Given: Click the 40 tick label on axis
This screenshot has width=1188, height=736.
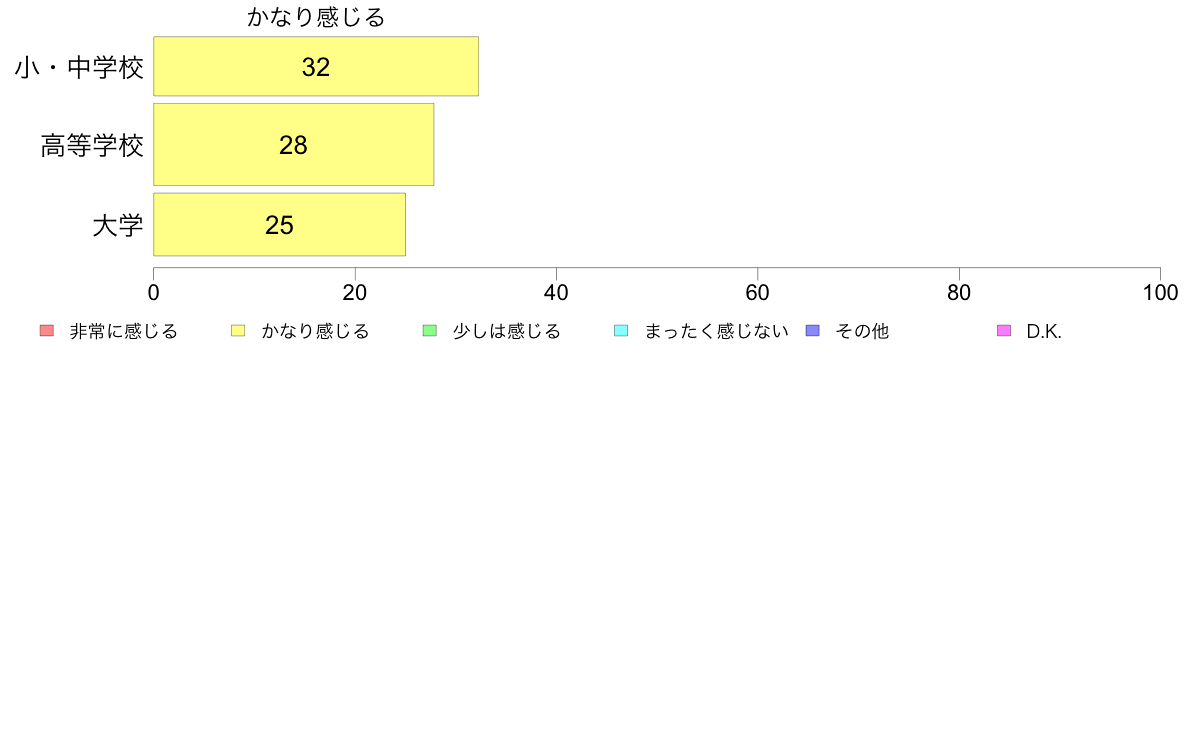Looking at the screenshot, I should tap(556, 293).
